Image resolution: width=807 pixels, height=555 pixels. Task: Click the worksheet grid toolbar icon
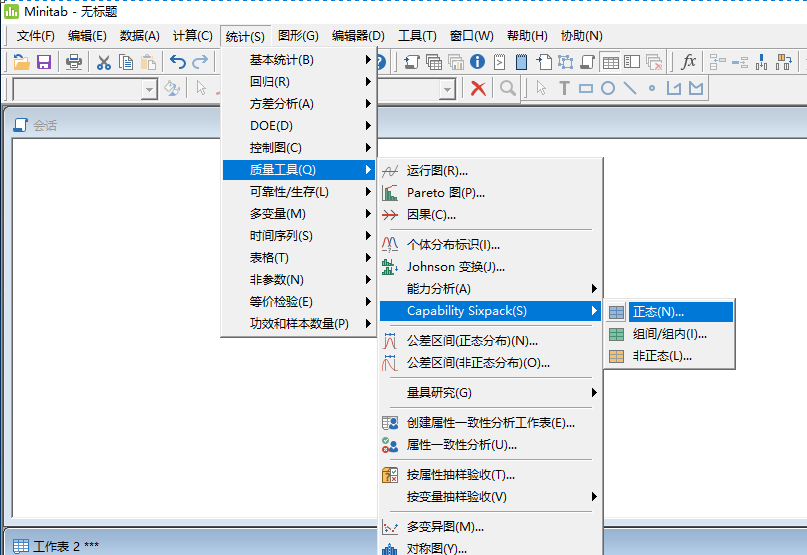pos(610,62)
